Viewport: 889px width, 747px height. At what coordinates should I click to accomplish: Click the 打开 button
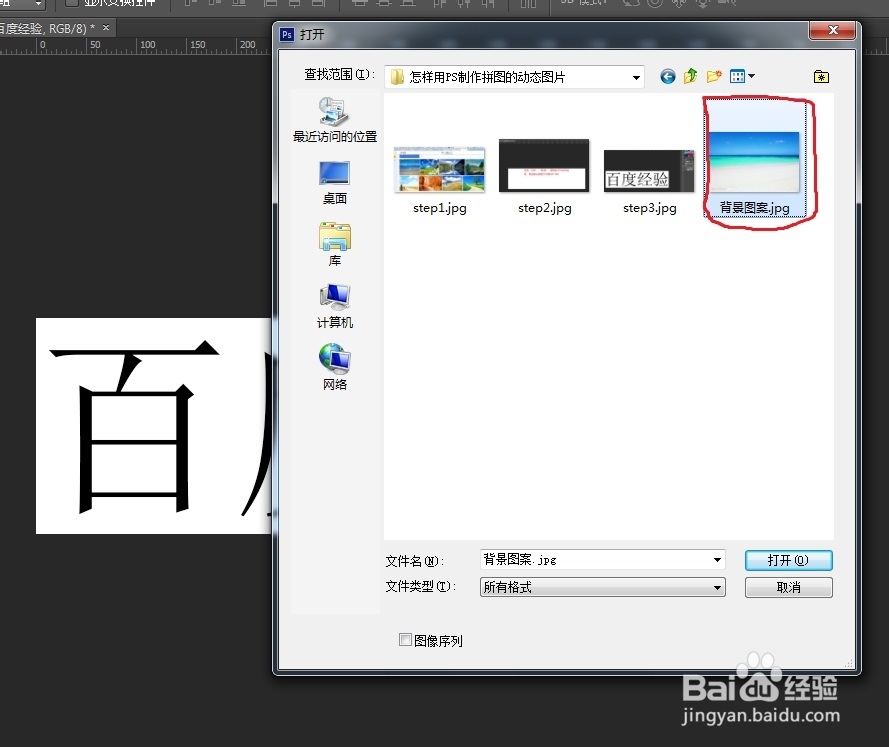788,560
